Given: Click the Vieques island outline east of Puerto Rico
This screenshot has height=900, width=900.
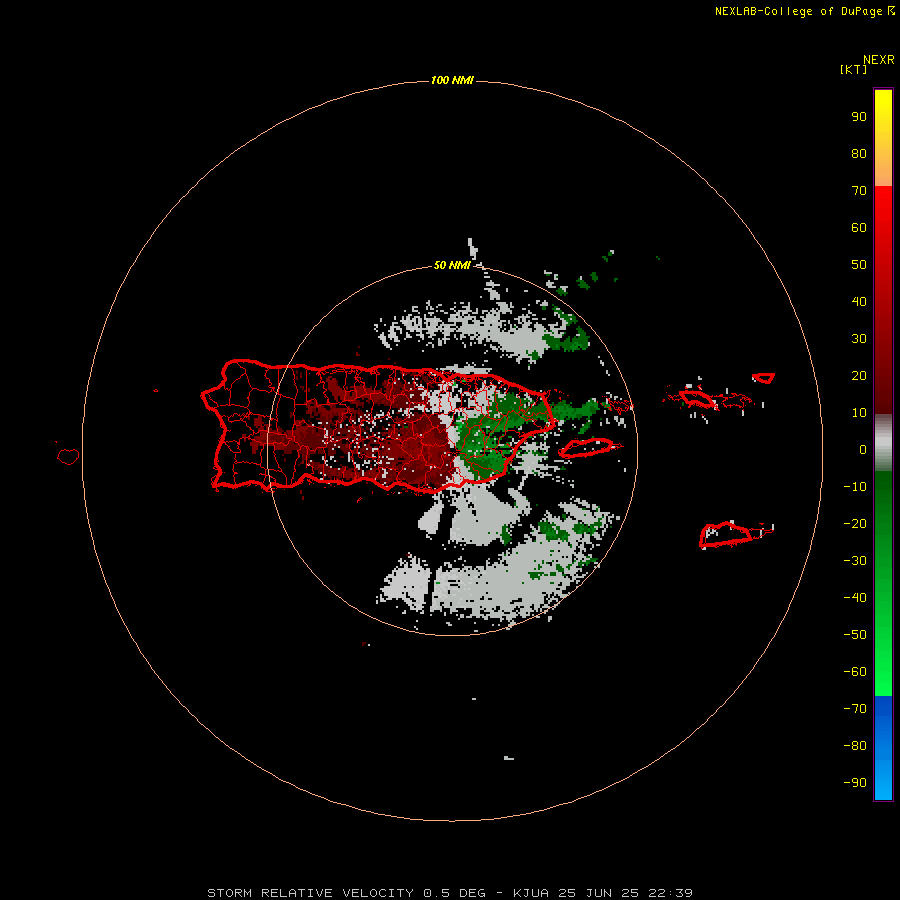Looking at the screenshot, I should point(587,448).
